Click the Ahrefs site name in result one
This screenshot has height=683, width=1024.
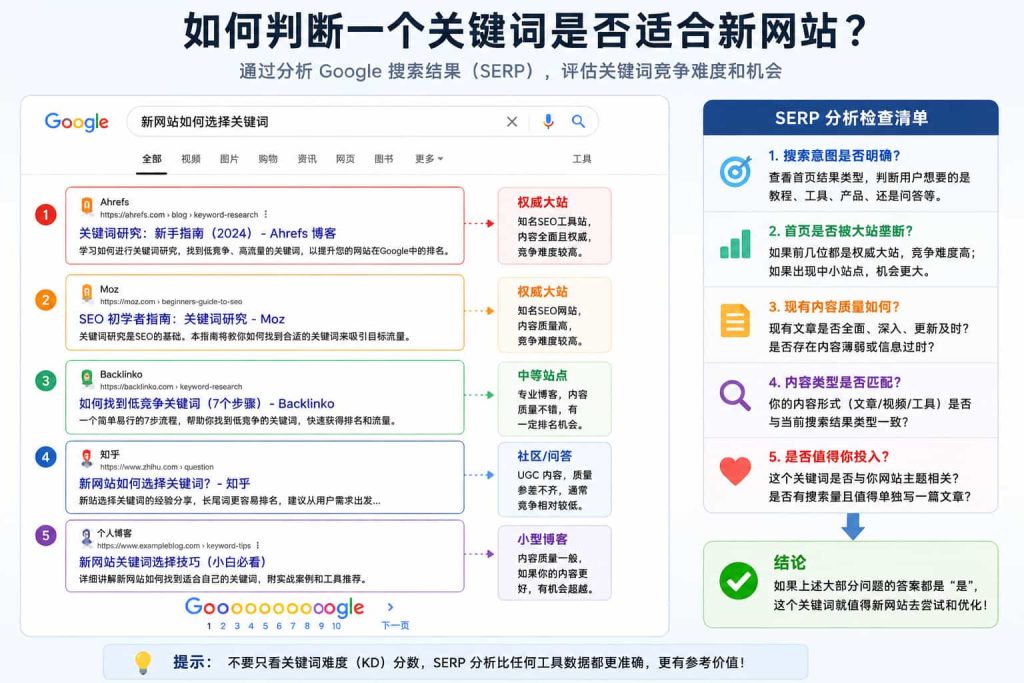tap(114, 202)
